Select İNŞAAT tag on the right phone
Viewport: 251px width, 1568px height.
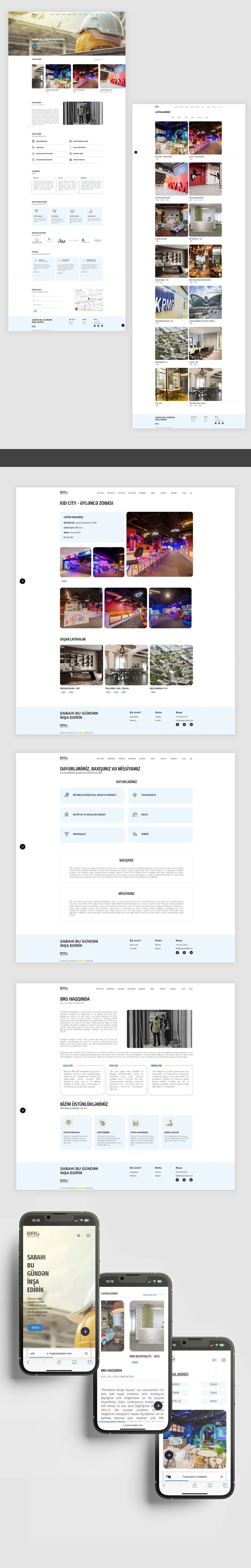coord(214,1384)
